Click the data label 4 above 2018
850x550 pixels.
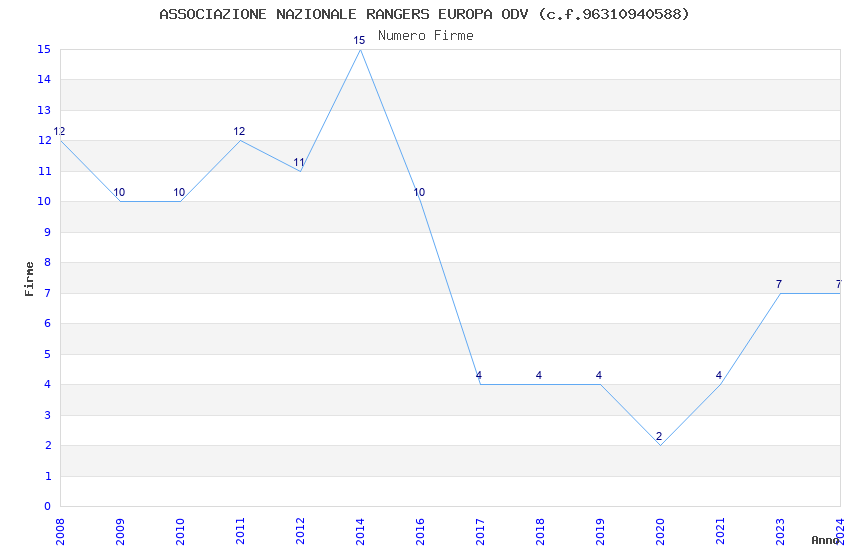coord(539,375)
